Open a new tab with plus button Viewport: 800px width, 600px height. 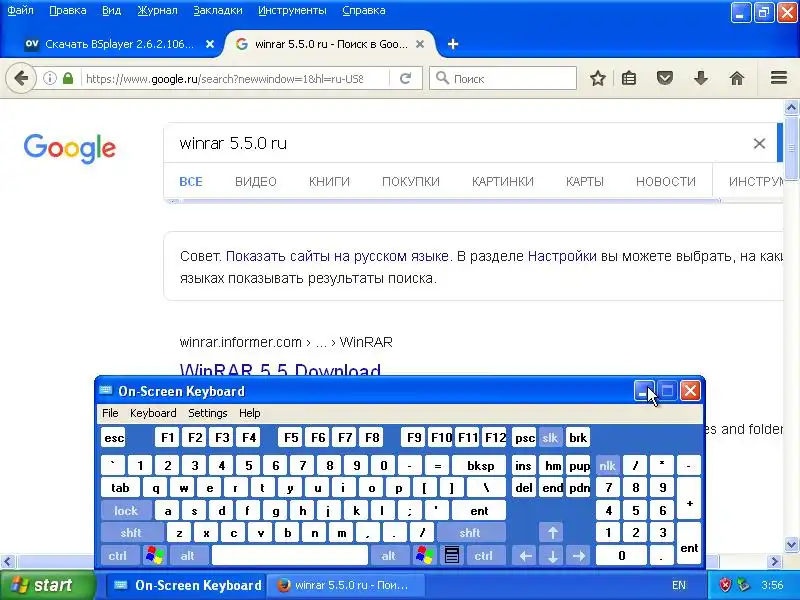[453, 44]
